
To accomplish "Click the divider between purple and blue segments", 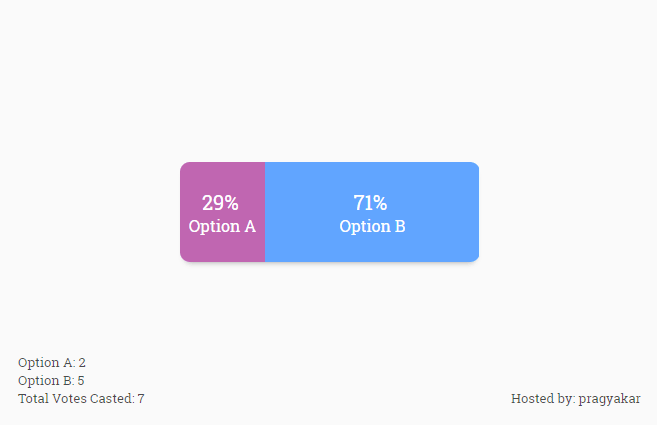I will coord(265,212).
